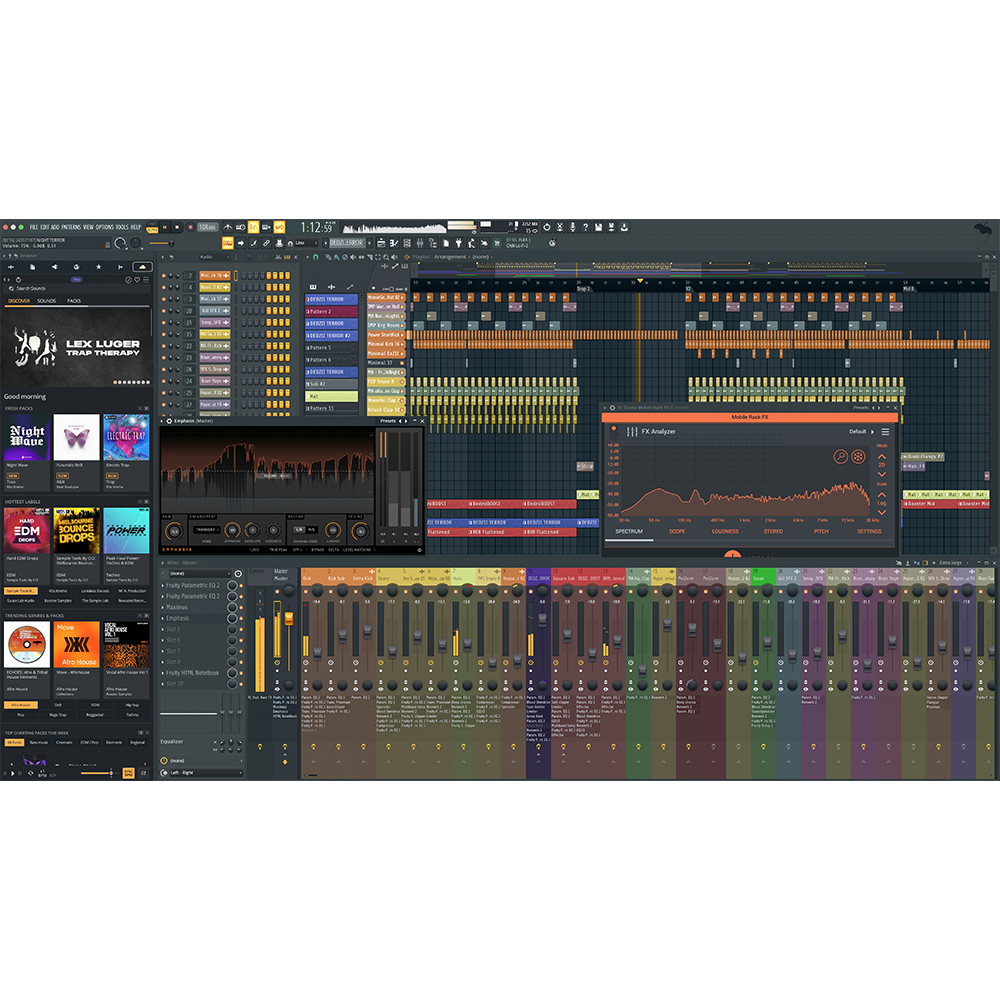Toggle Fruity Parametric EQ 2 first slot on/off
Screen dimensions: 1000x1000
click(x=233, y=585)
